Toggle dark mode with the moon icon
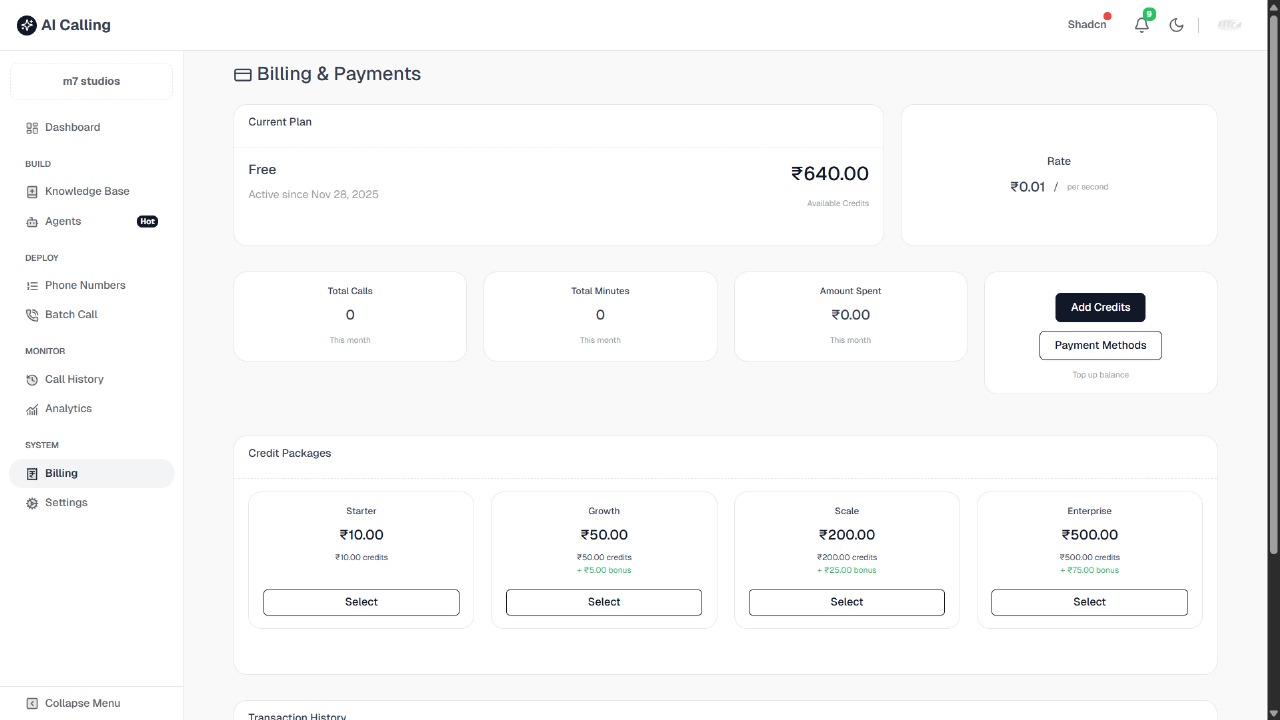The height and width of the screenshot is (720, 1280). click(x=1176, y=24)
